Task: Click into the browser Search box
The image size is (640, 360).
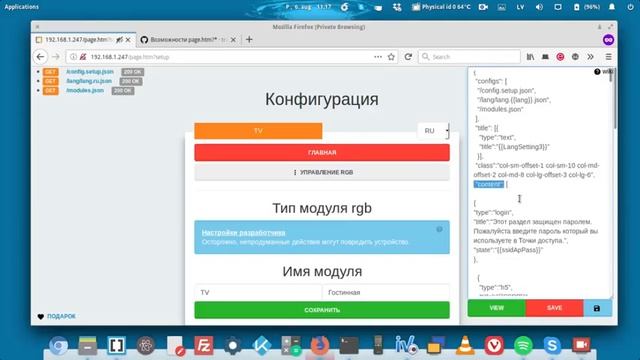Action: pos(469,57)
